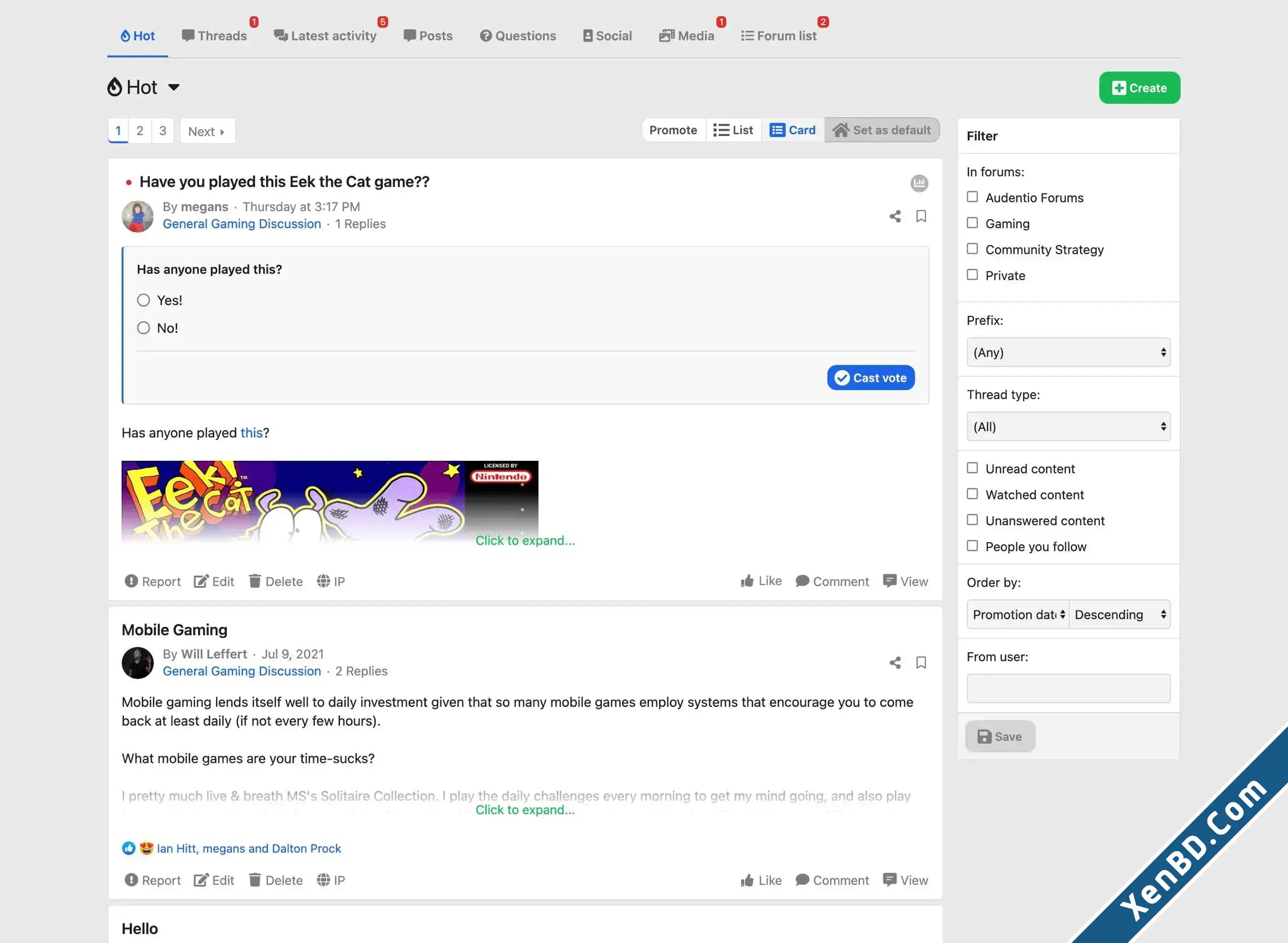Click the poll icon on Eek the Cat thread
1288x943 pixels.
coord(919,183)
